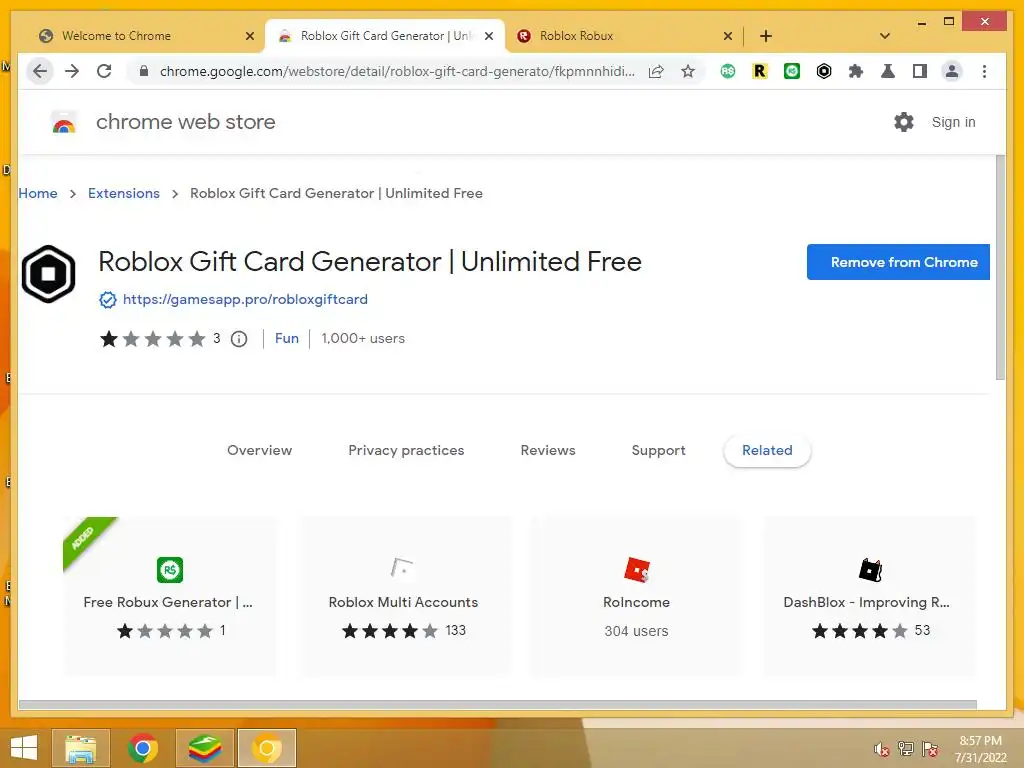Close the Roblox Gift Card Generator tab
1024x768 pixels.
[x=488, y=36]
